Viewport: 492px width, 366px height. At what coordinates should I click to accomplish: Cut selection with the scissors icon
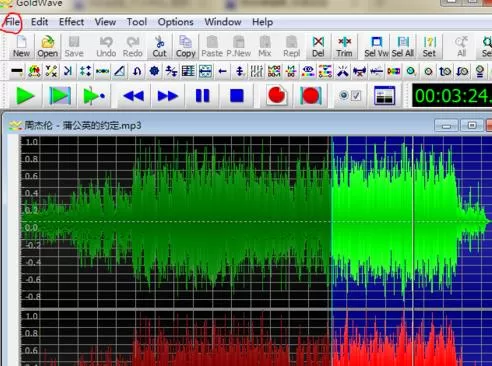click(159, 46)
